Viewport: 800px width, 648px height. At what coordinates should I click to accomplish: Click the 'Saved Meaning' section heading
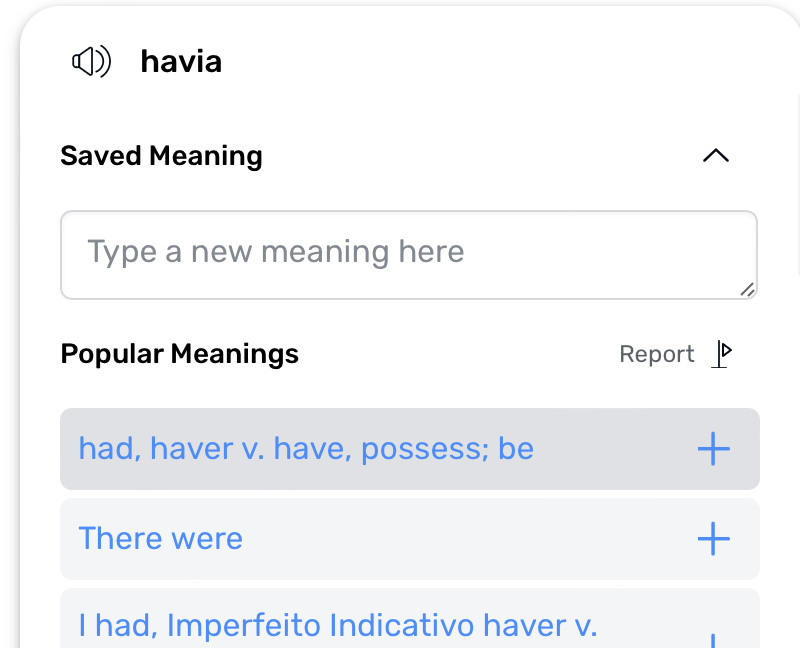161,156
